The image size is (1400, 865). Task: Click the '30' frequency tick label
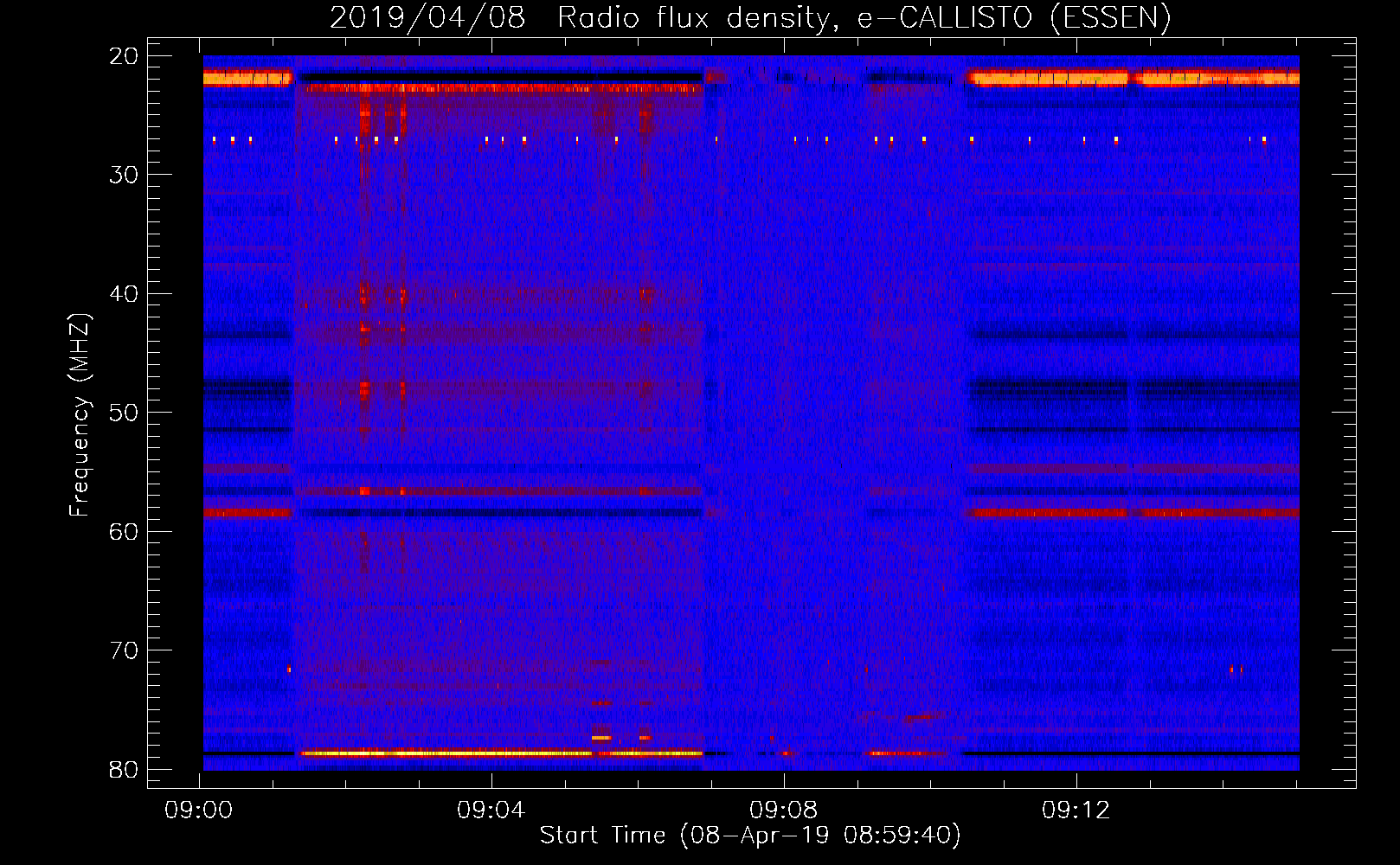(124, 175)
